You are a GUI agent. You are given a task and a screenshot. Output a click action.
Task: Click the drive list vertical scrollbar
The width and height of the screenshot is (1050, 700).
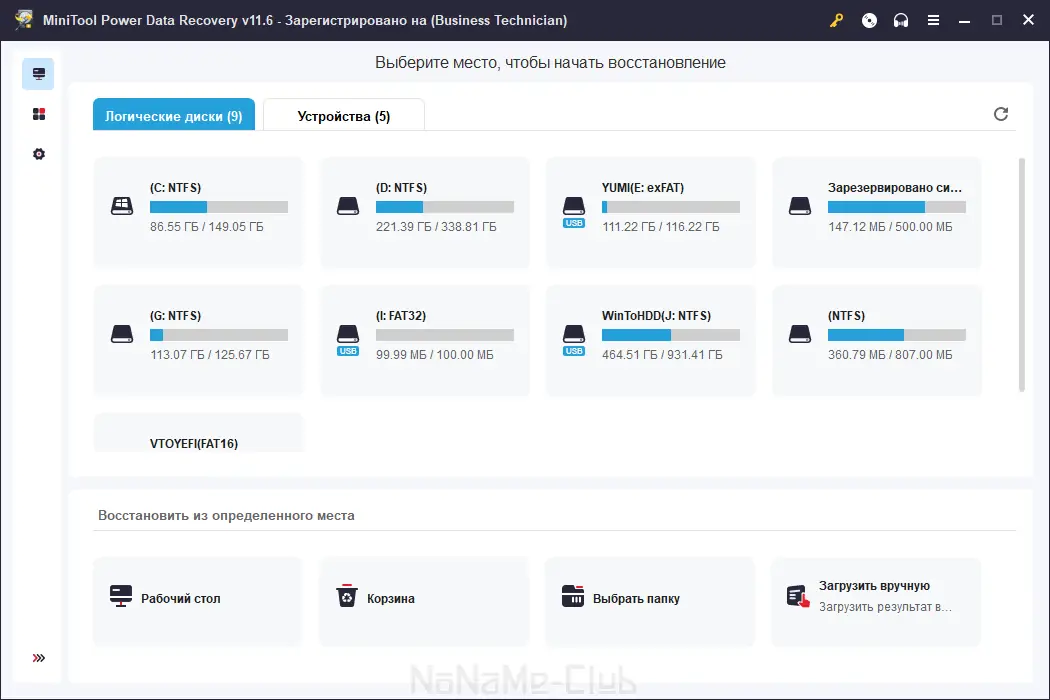pos(1021,275)
